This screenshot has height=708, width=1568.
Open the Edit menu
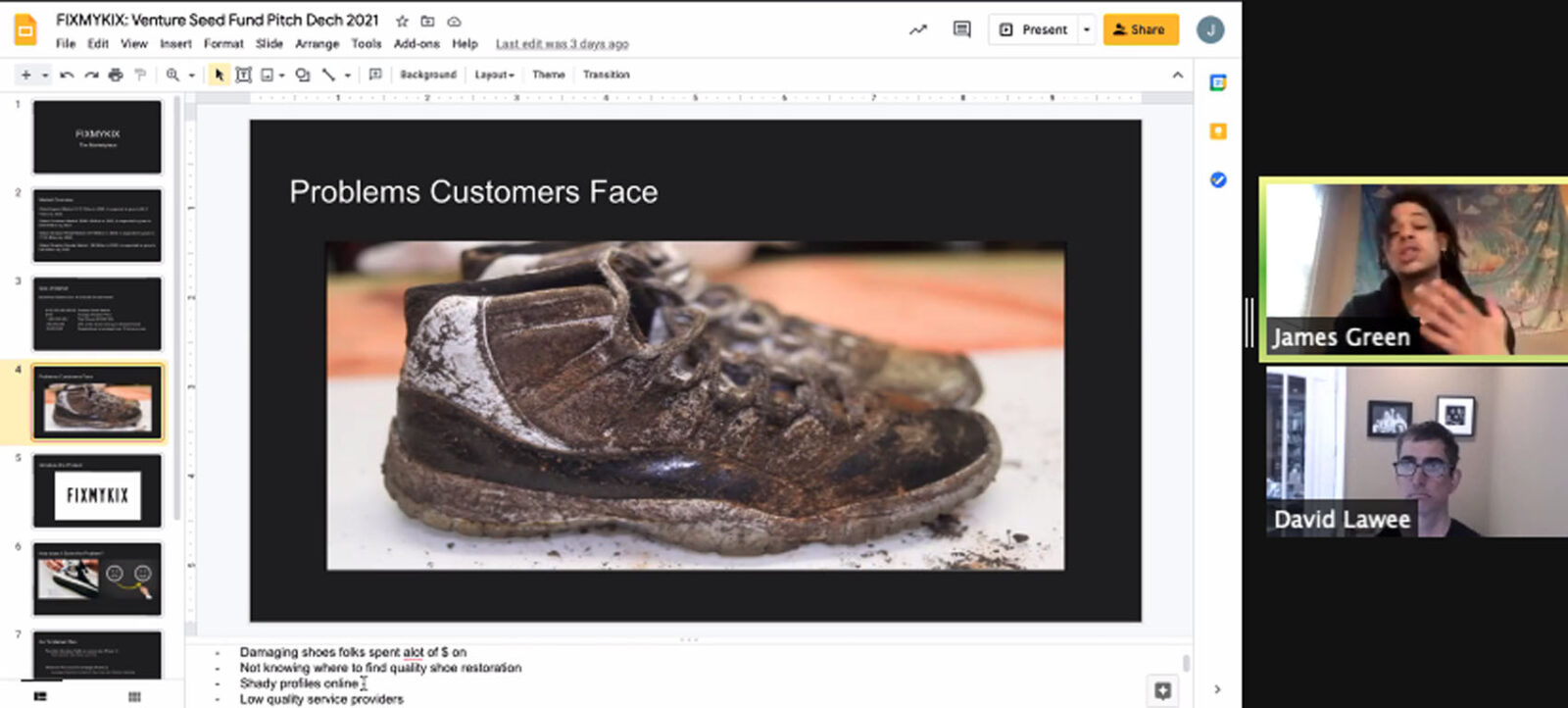(98, 44)
